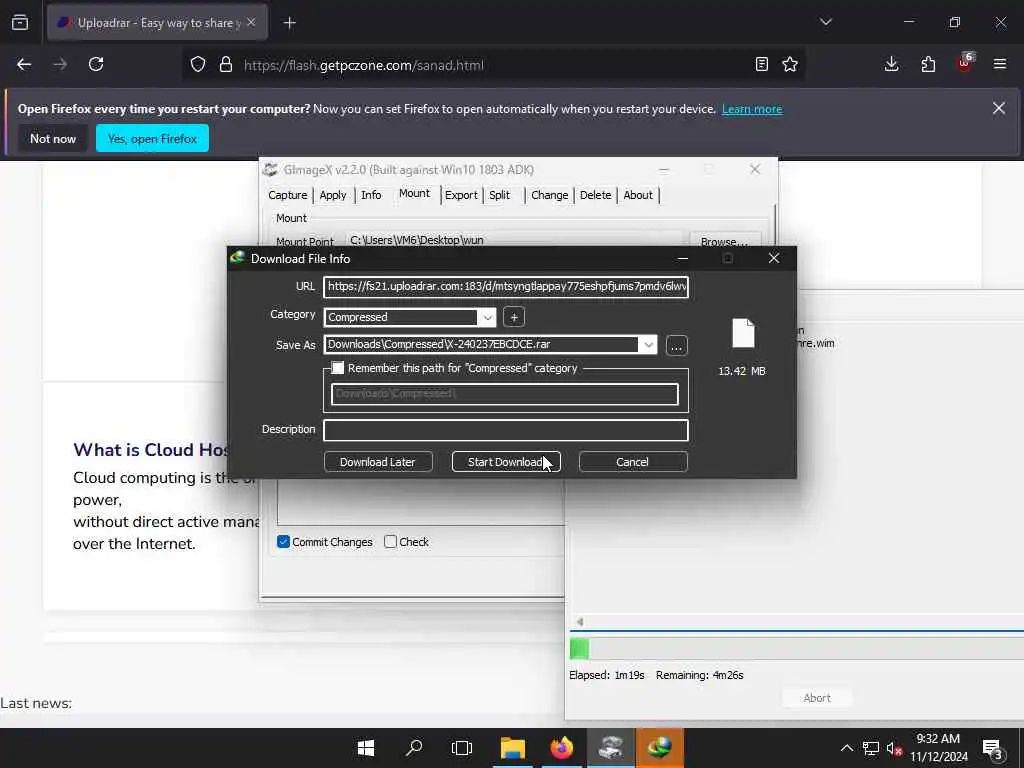Close the Uploadrar tab
This screenshot has height=768, width=1024.
[251, 23]
